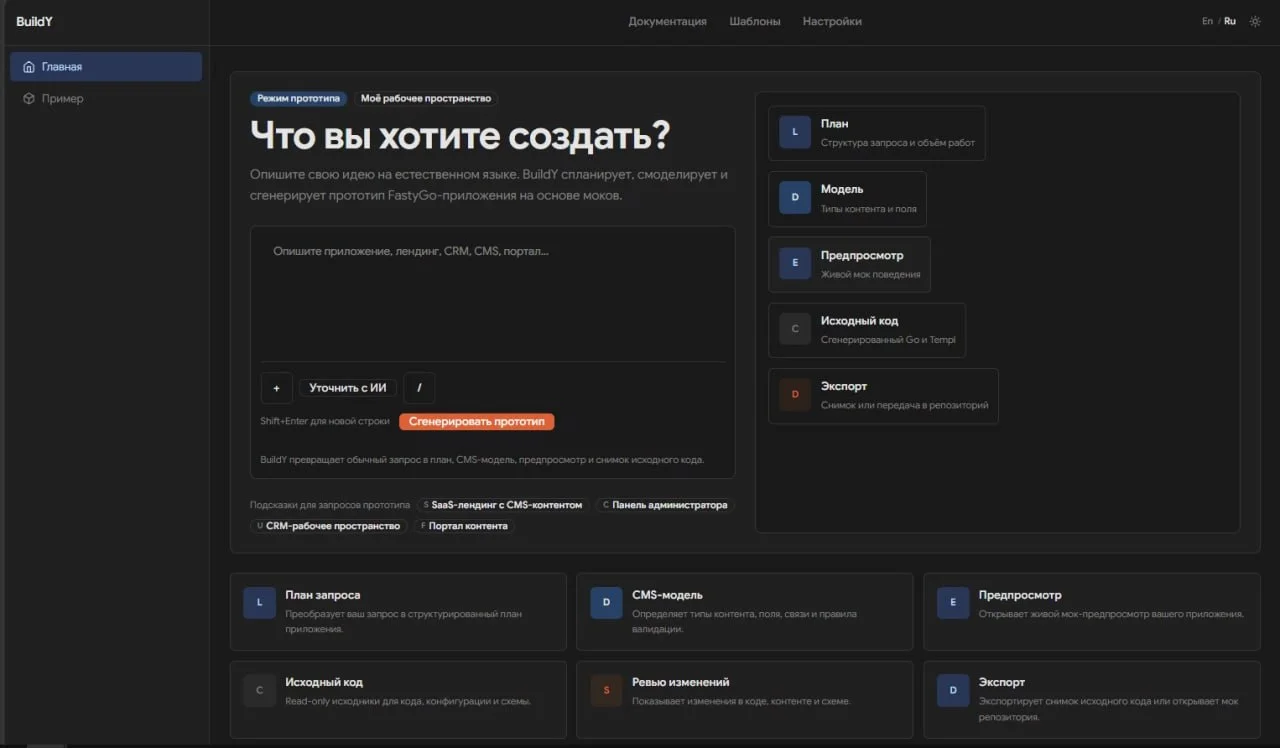
Task: Click Сгенерировать прототип button
Action: coord(476,422)
